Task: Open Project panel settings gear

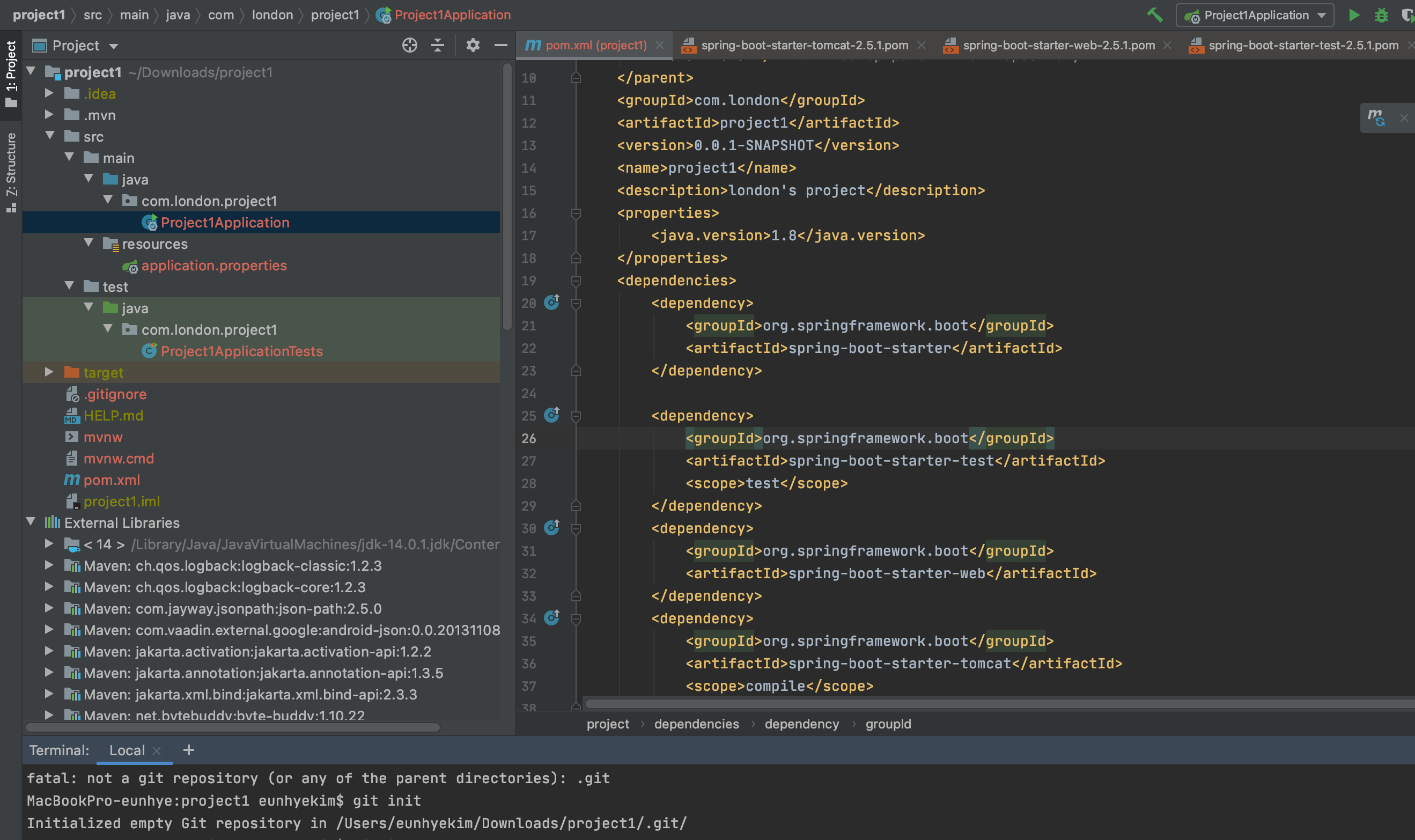Action: coord(473,45)
